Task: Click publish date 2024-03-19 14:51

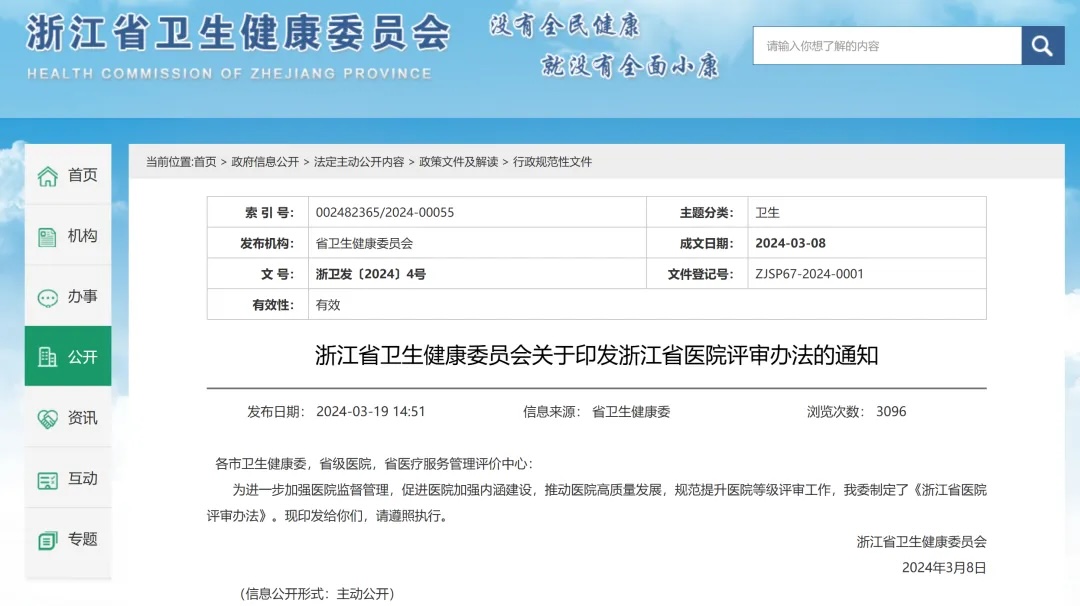Action: [x=371, y=412]
